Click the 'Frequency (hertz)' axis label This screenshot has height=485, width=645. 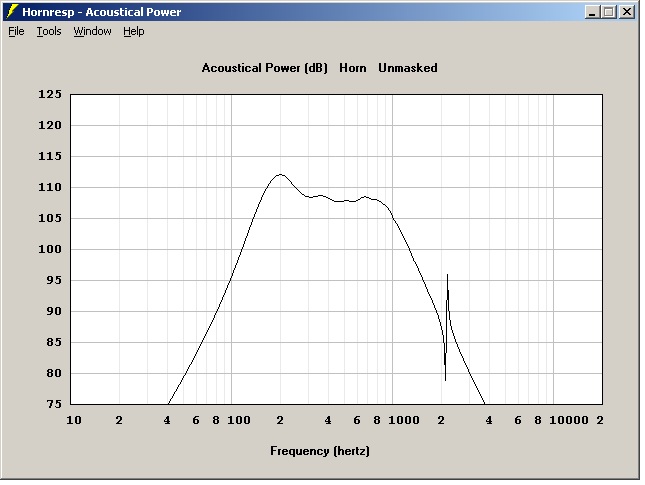(320, 451)
